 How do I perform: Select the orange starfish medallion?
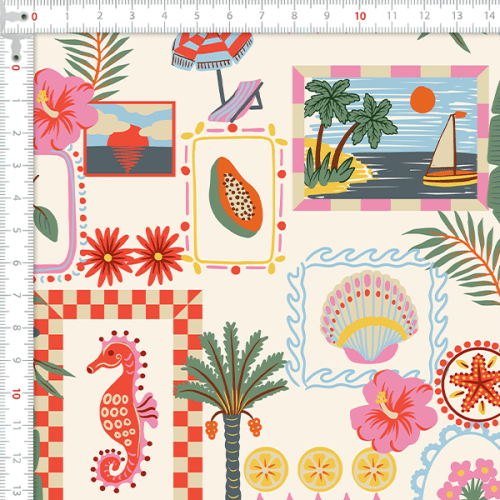pos(473,384)
